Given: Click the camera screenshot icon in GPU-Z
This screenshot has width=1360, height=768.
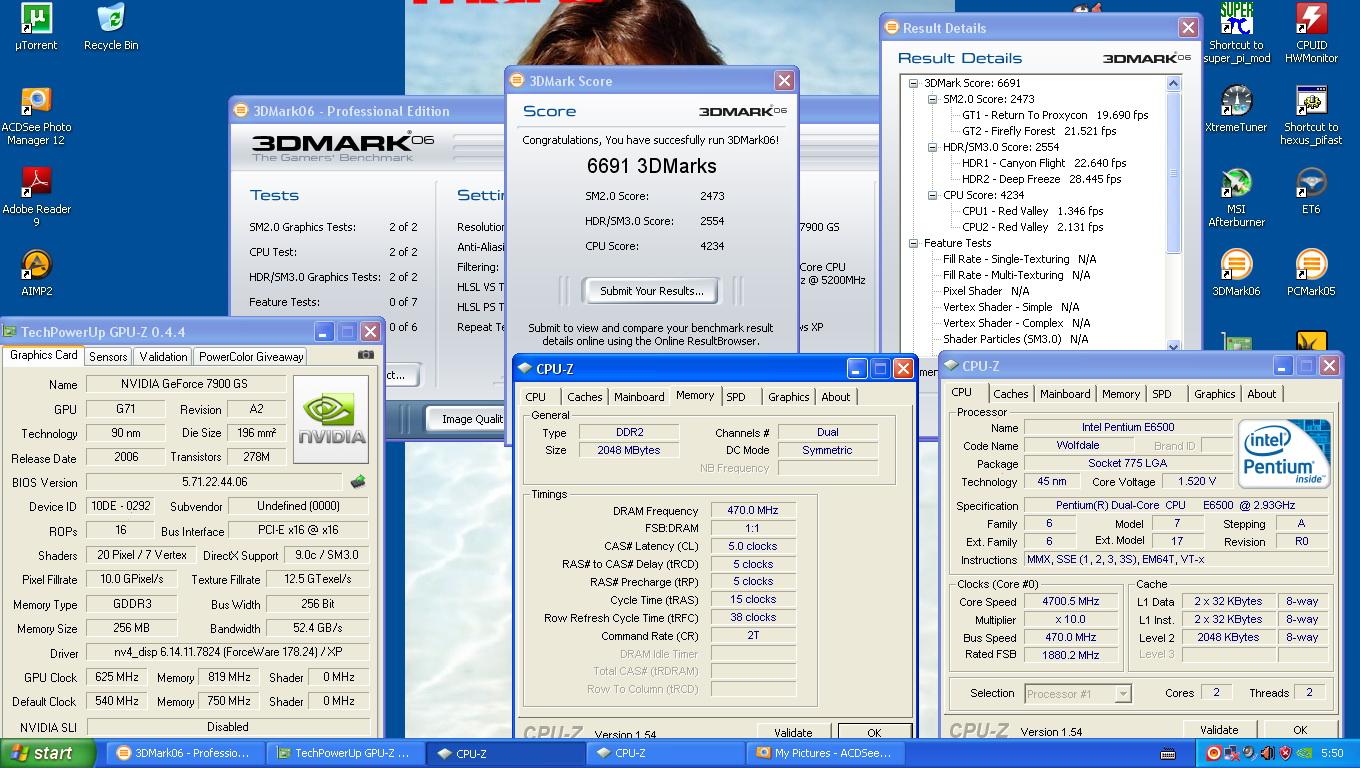Looking at the screenshot, I should tap(366, 355).
